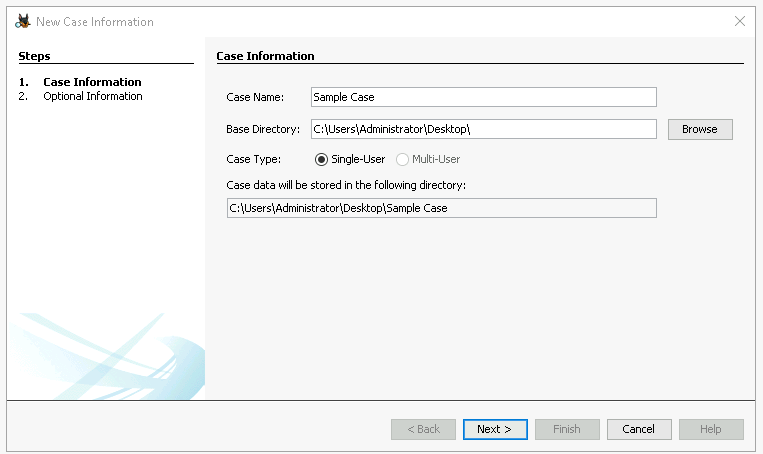Image resolution: width=763 pixels, height=454 pixels.
Task: Click the Autopsy dog icon in title bar
Action: point(22,21)
